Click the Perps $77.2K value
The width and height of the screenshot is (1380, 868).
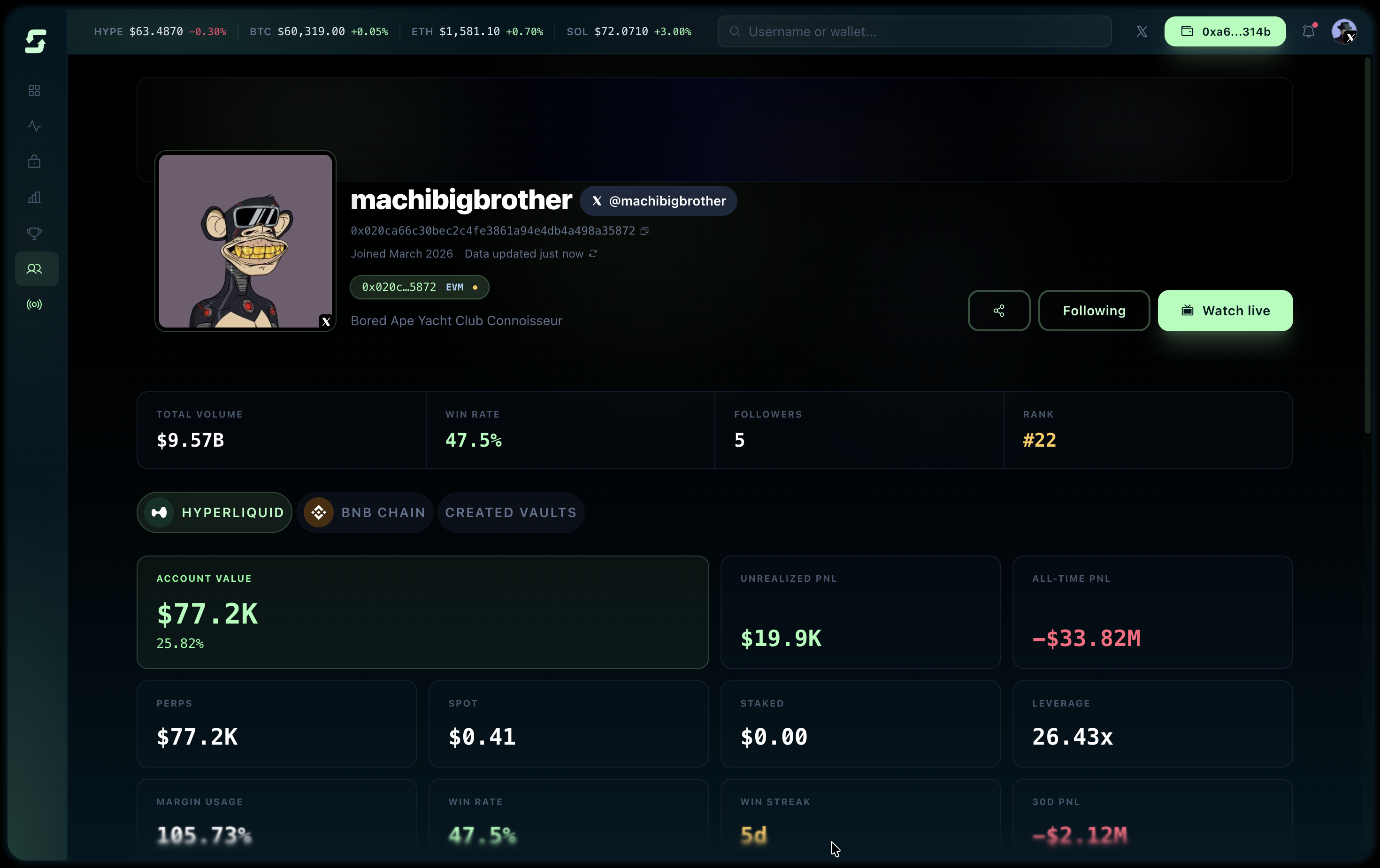tap(197, 737)
